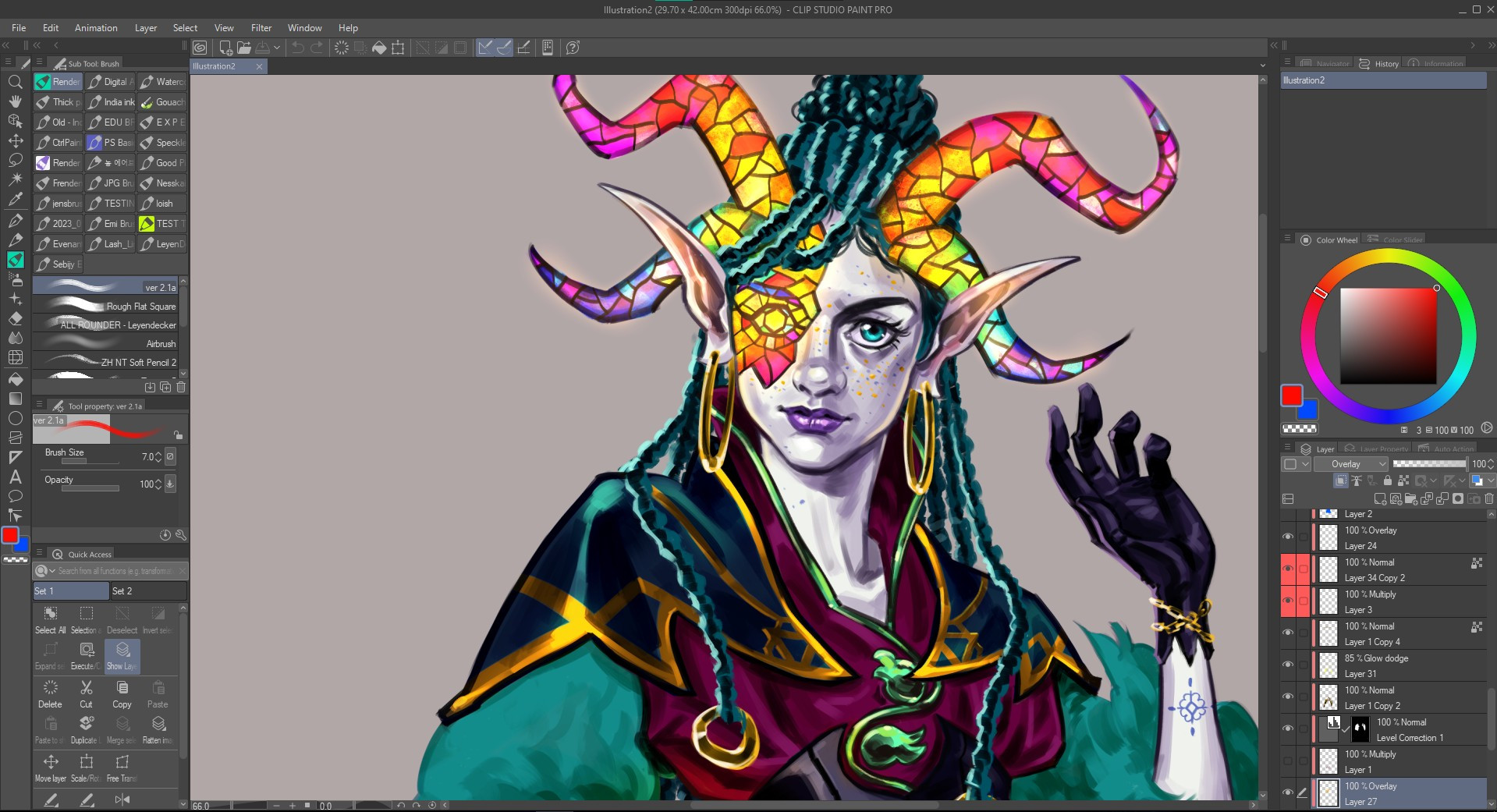Screen dimensions: 1497x812
Task: Open the blending mode Overlay dropdown
Action: pos(1350,464)
